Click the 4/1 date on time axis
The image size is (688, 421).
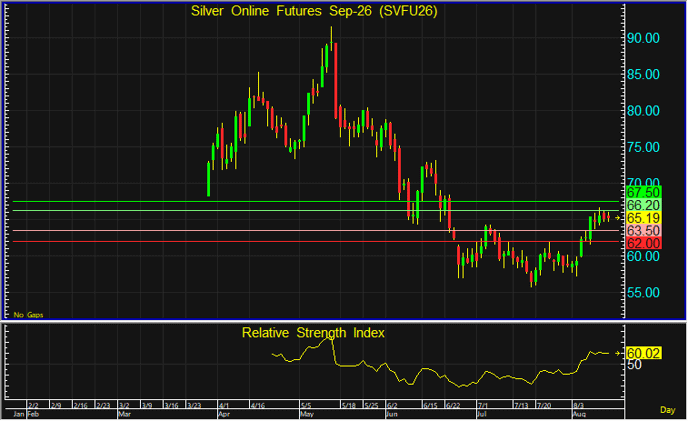[x=224, y=405]
